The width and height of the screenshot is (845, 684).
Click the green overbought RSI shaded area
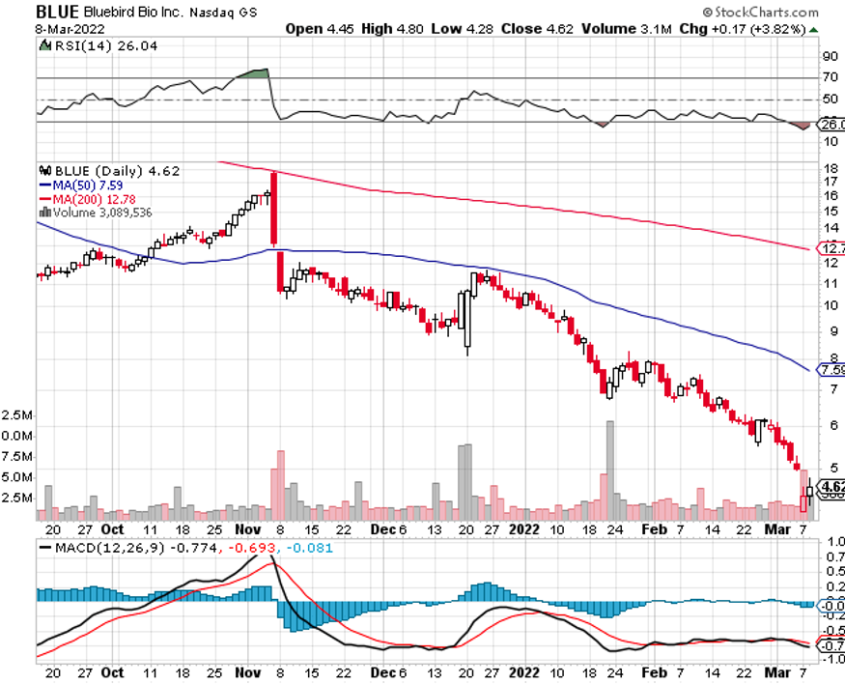(256, 73)
